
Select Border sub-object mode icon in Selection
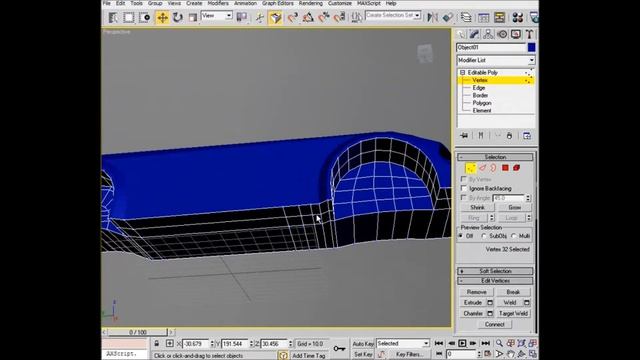493,168
